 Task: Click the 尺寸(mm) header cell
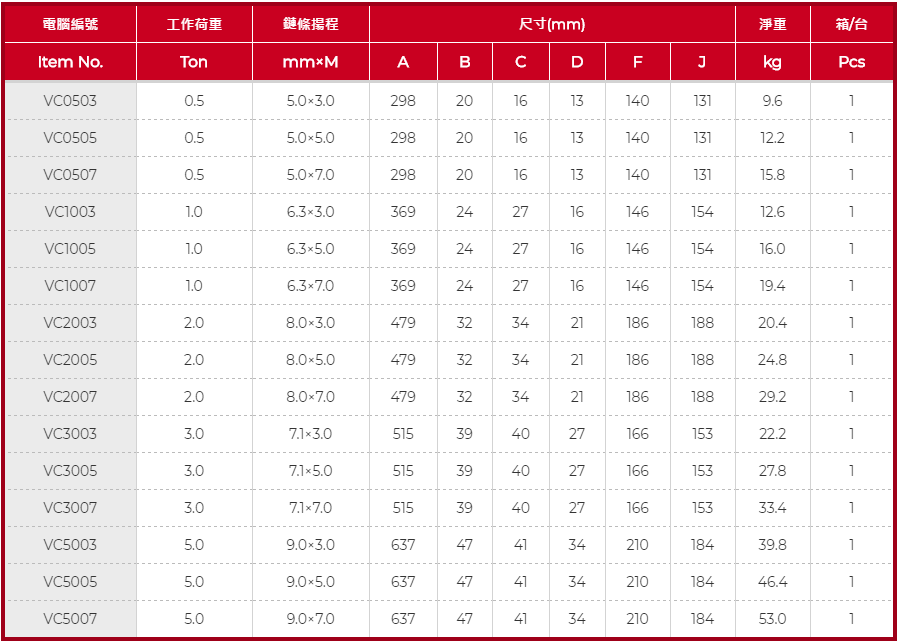(552, 24)
